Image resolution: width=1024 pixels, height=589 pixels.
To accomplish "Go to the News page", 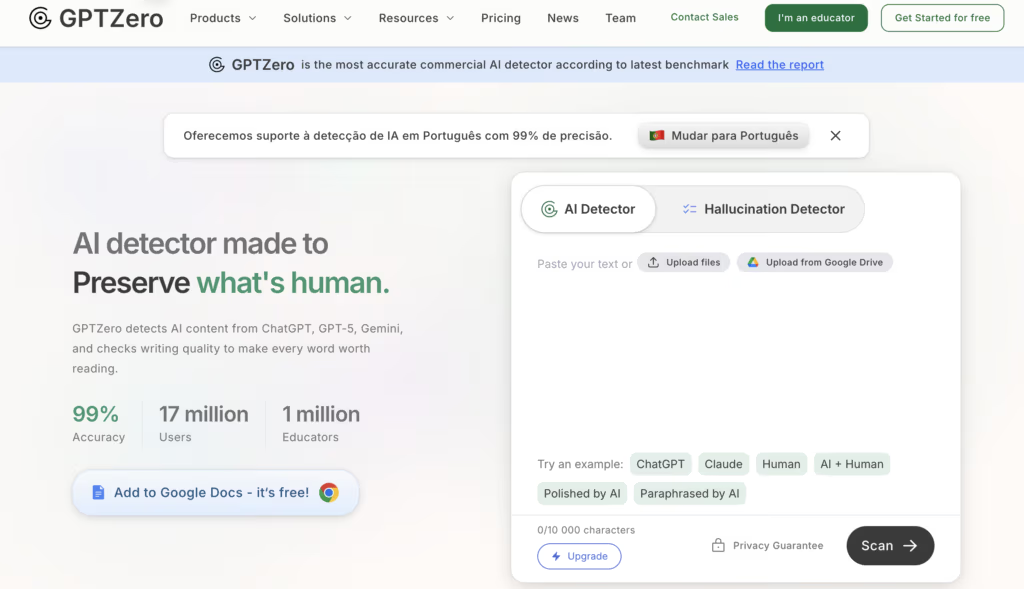I will (563, 18).
